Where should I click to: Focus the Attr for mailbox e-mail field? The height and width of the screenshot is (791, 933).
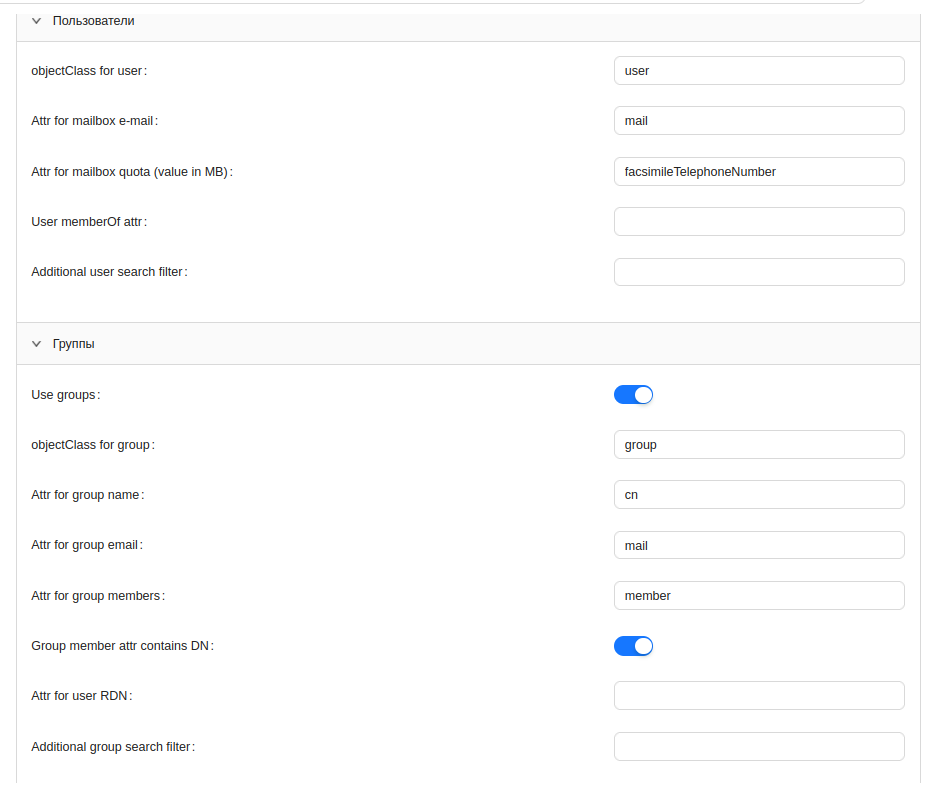758,121
